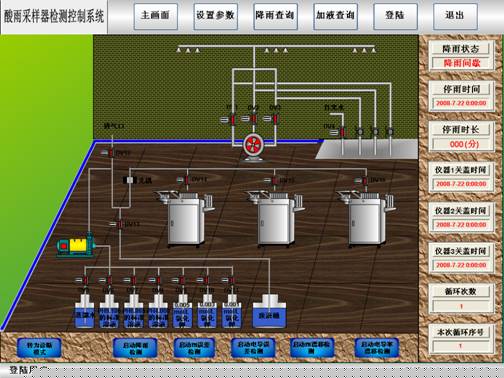Click the red circular fan pump icon

[x=253, y=146]
